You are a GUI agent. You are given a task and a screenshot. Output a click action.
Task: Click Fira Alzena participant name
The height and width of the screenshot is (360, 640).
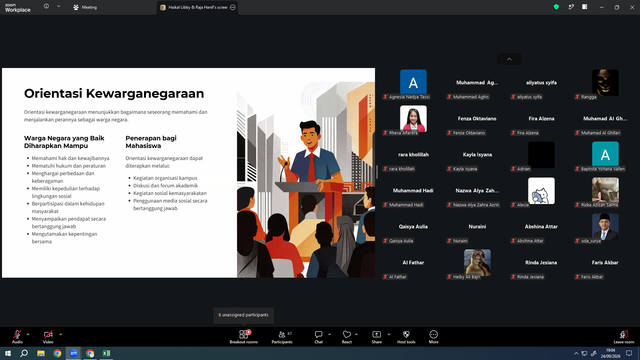point(541,118)
